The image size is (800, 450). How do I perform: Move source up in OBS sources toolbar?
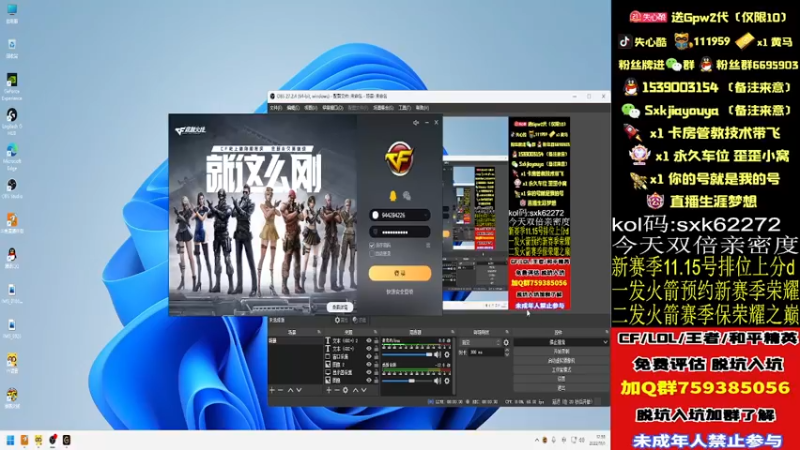[356, 390]
